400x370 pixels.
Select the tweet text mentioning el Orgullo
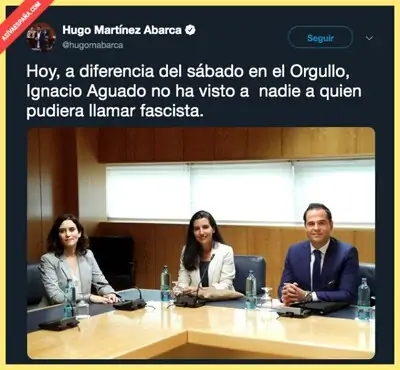[x=194, y=92]
